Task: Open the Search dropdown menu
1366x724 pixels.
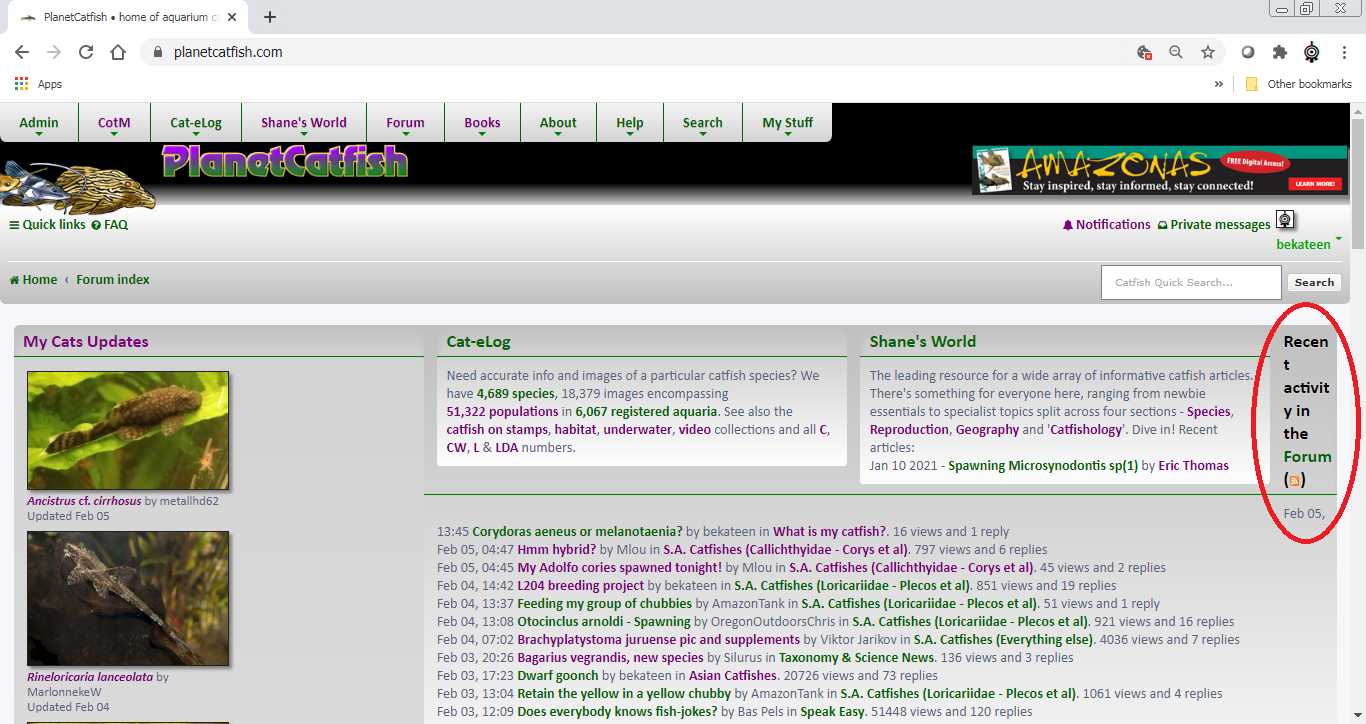Action: (x=703, y=123)
